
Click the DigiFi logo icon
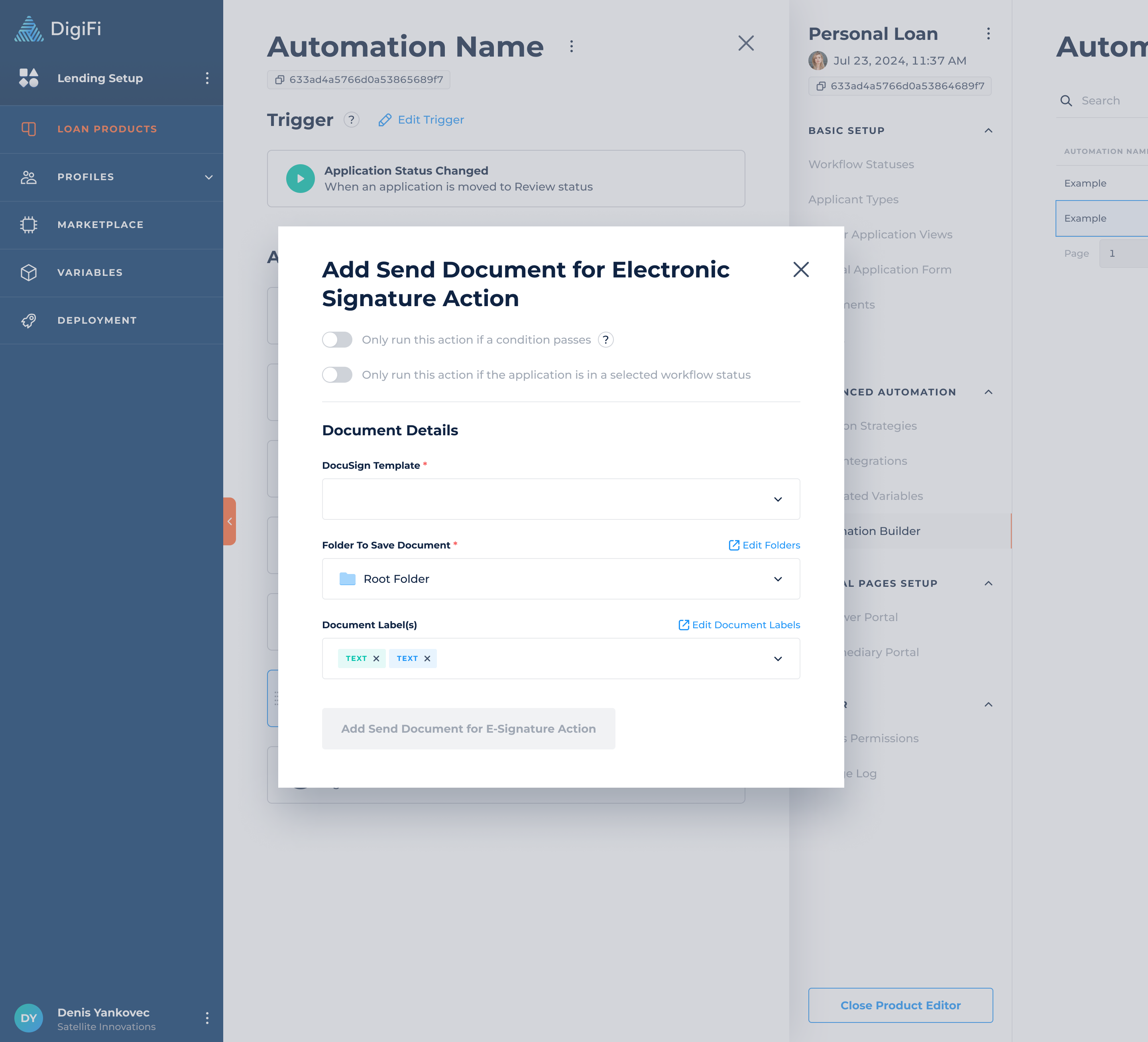point(28,29)
